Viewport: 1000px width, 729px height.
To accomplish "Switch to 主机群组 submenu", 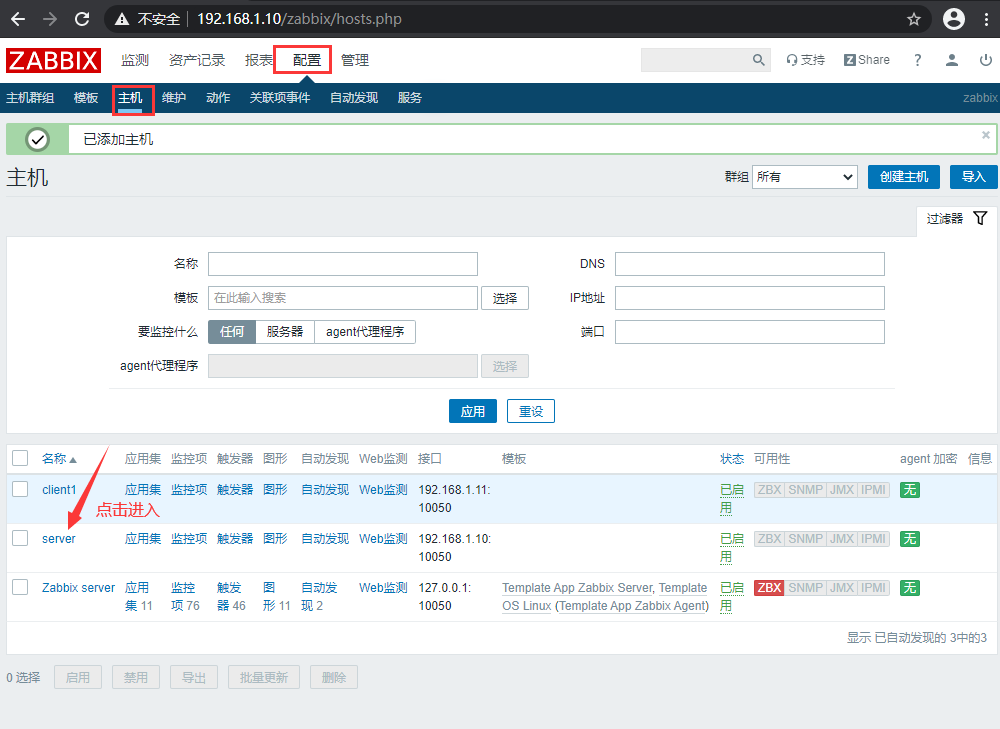I will pyautogui.click(x=30, y=98).
